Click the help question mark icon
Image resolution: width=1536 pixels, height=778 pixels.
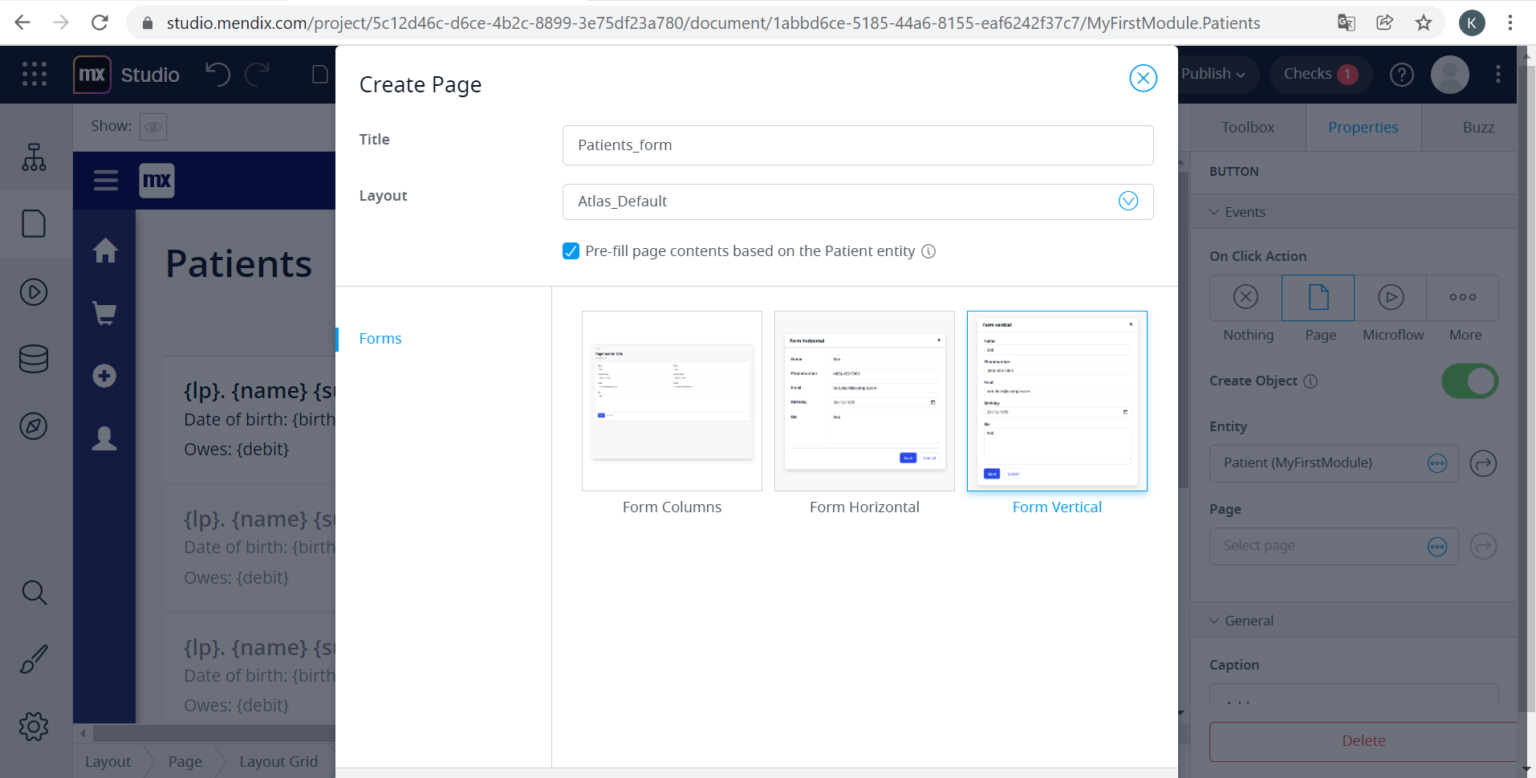pyautogui.click(x=1402, y=74)
